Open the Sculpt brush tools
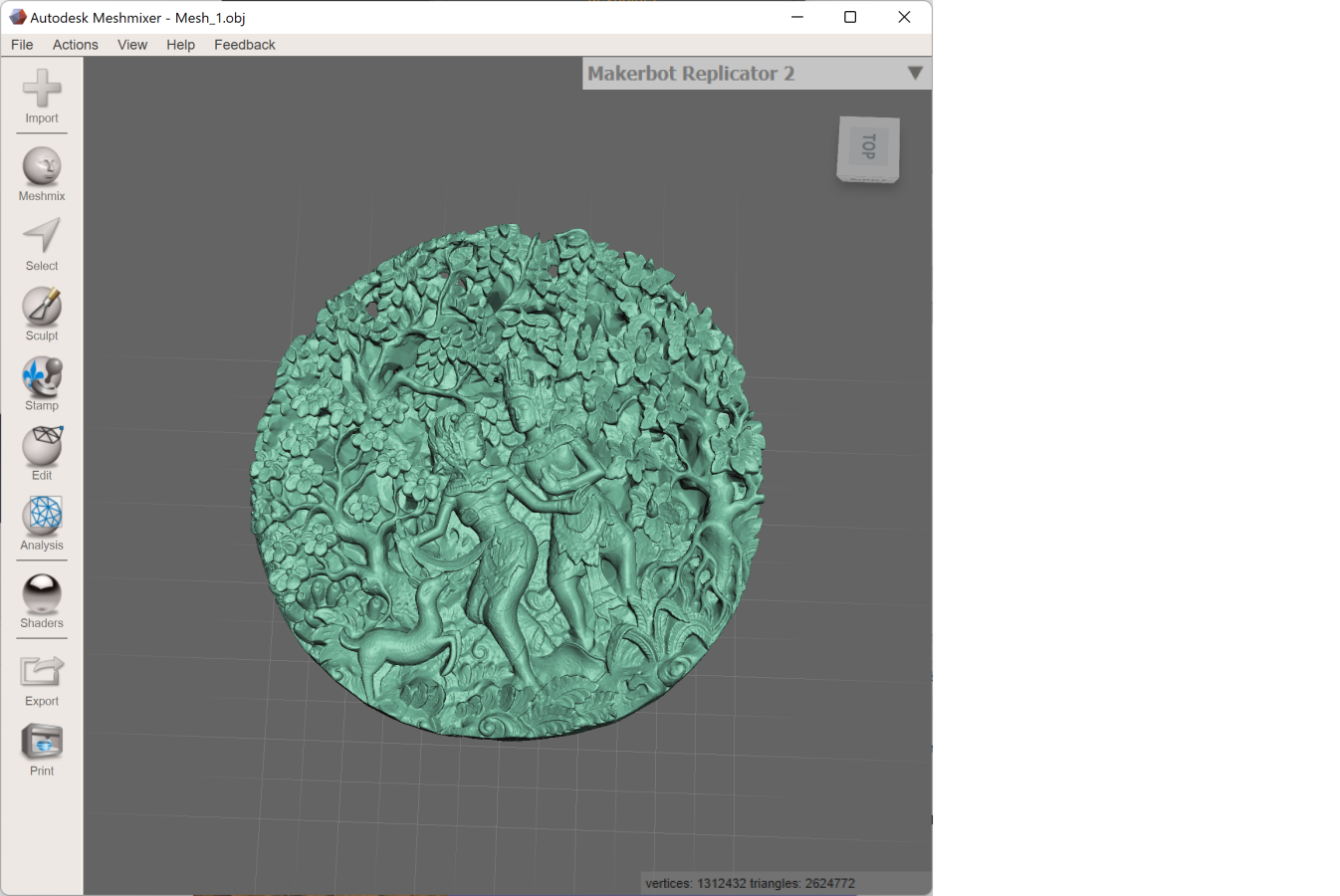 pos(42,307)
